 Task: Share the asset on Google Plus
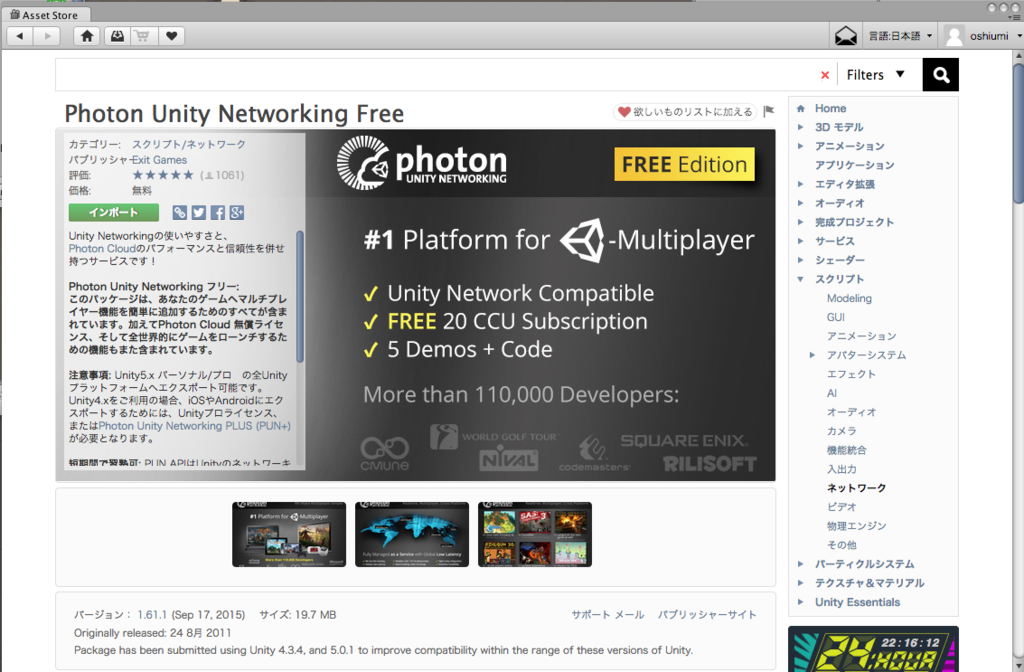[x=236, y=212]
